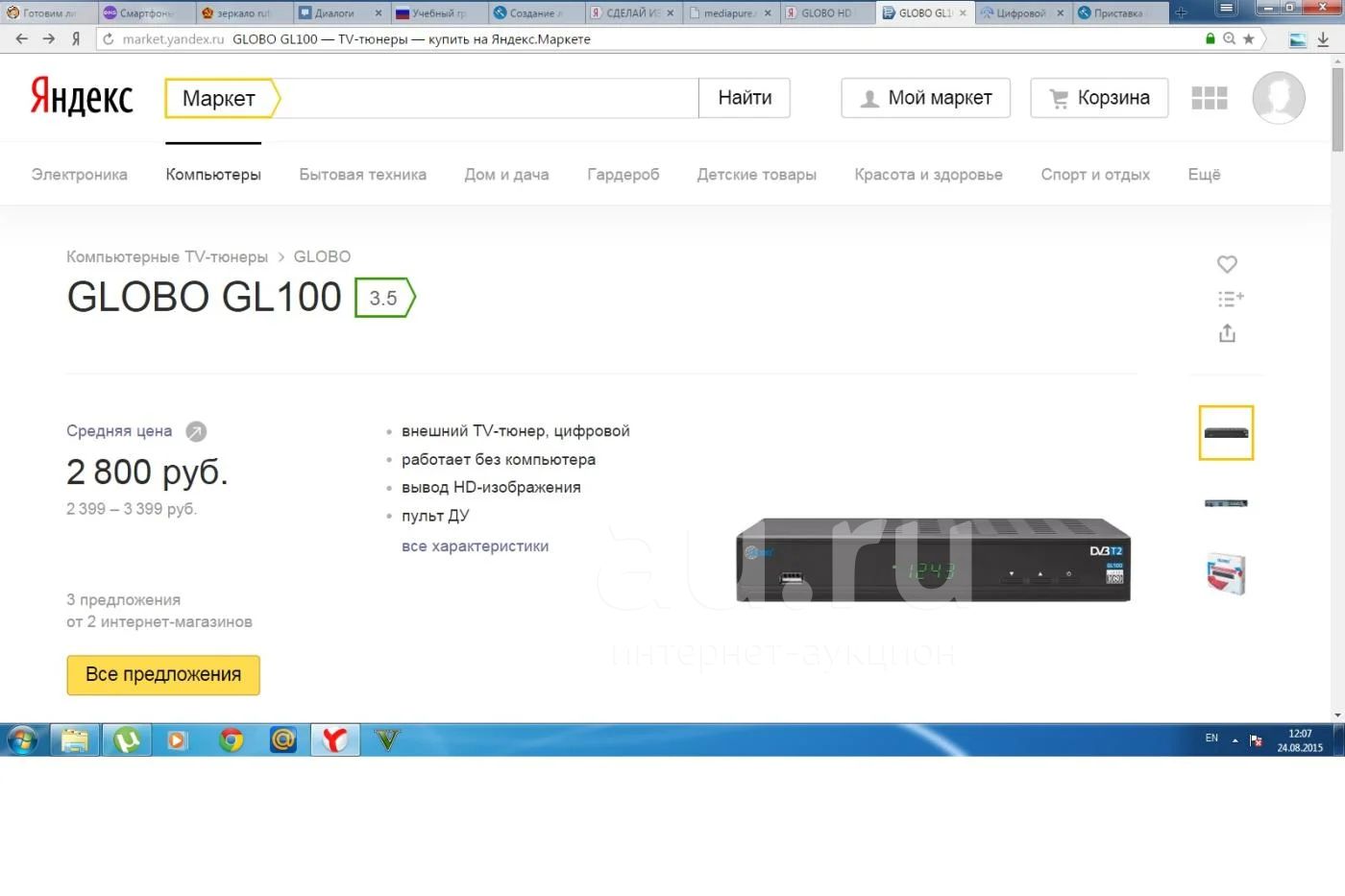This screenshot has width=1345, height=896.
Task: Click the browser back arrow
Action: 22,39
